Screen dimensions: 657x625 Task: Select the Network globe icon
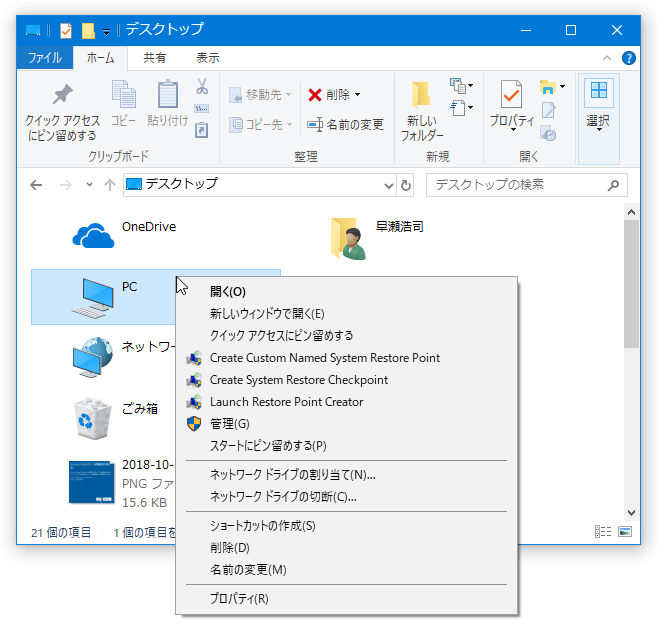click(x=93, y=357)
